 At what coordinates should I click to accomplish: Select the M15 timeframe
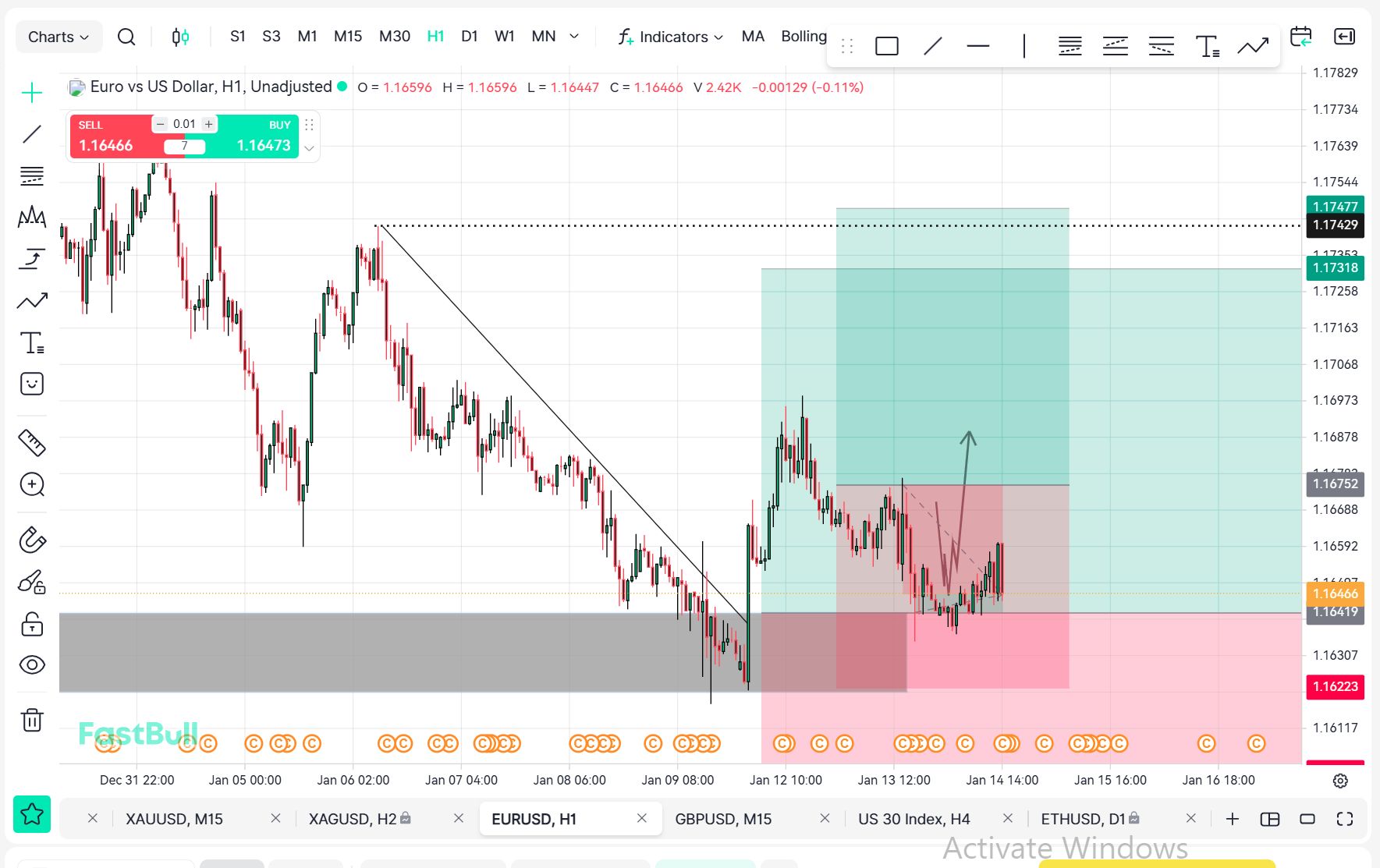348,36
